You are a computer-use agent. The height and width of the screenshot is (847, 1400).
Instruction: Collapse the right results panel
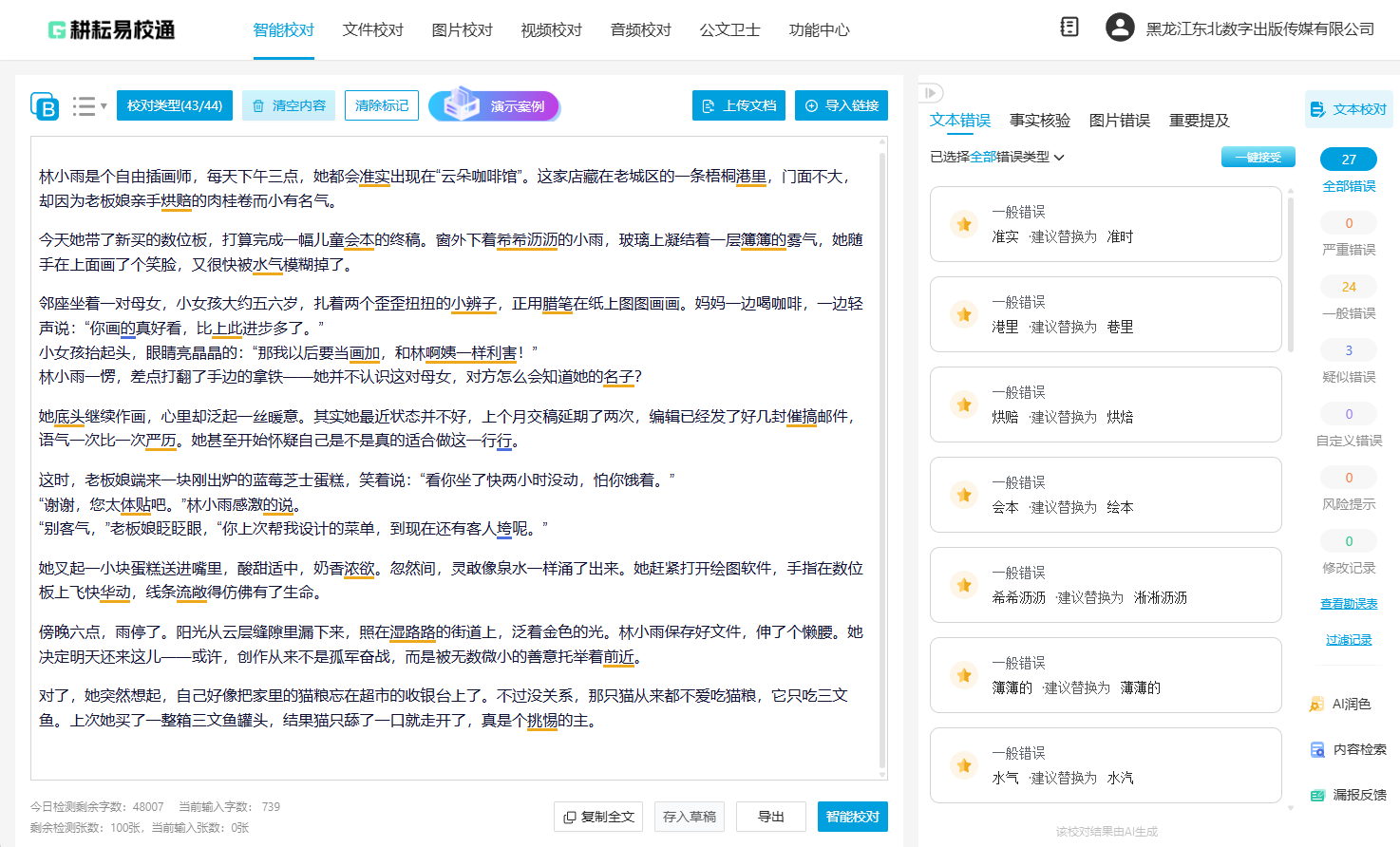click(x=931, y=93)
